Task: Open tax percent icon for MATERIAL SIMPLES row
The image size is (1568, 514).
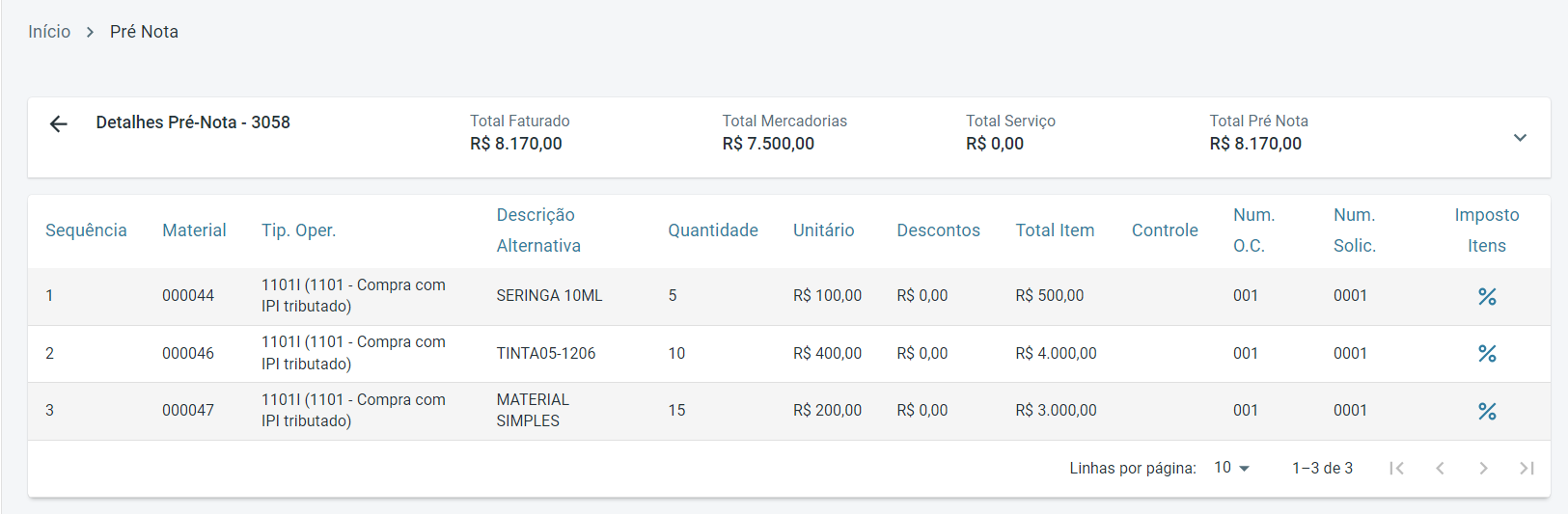Action: pyautogui.click(x=1487, y=412)
